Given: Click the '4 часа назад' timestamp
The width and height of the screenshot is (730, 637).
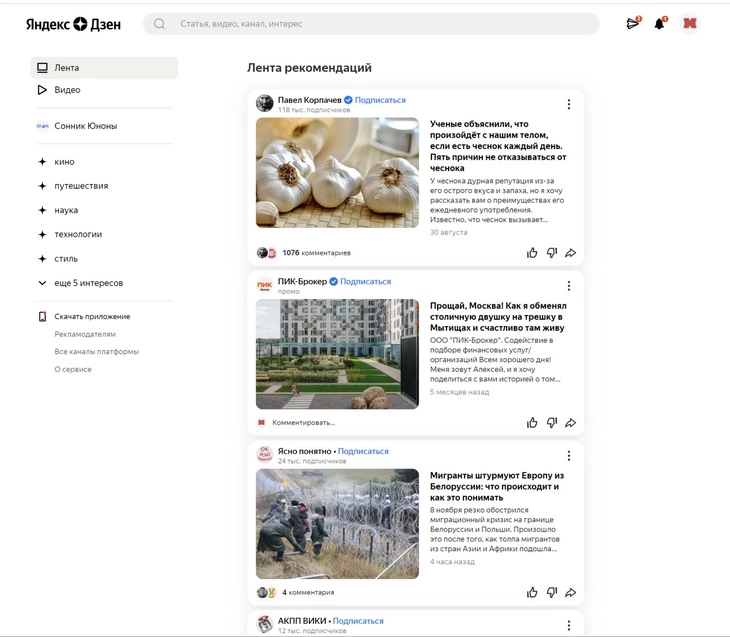Looking at the screenshot, I should tap(452, 562).
